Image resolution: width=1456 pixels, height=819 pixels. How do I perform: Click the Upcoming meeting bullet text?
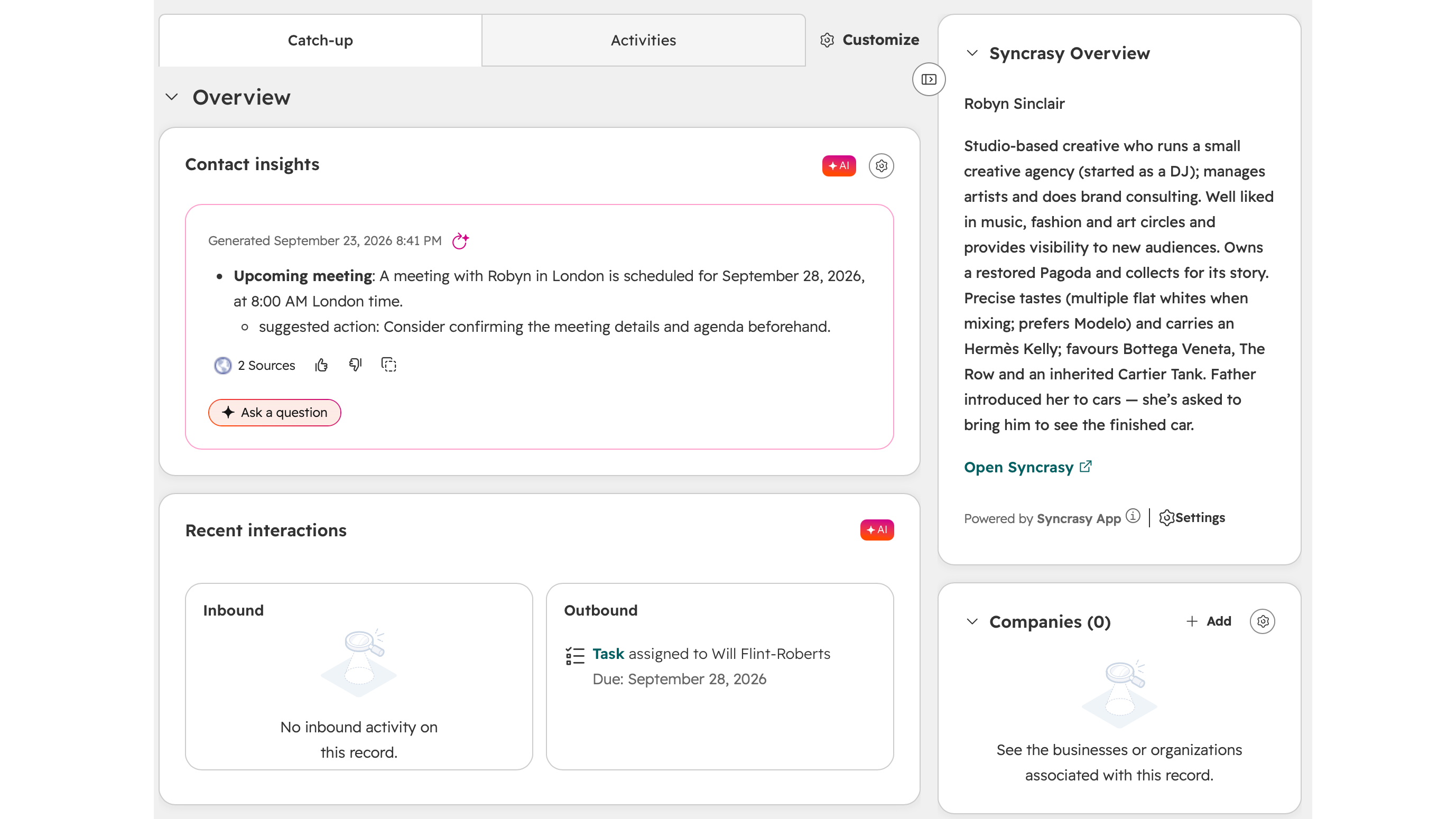click(x=550, y=289)
